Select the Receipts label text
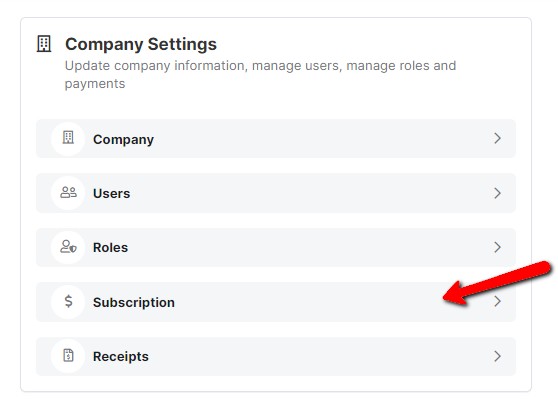 point(121,356)
